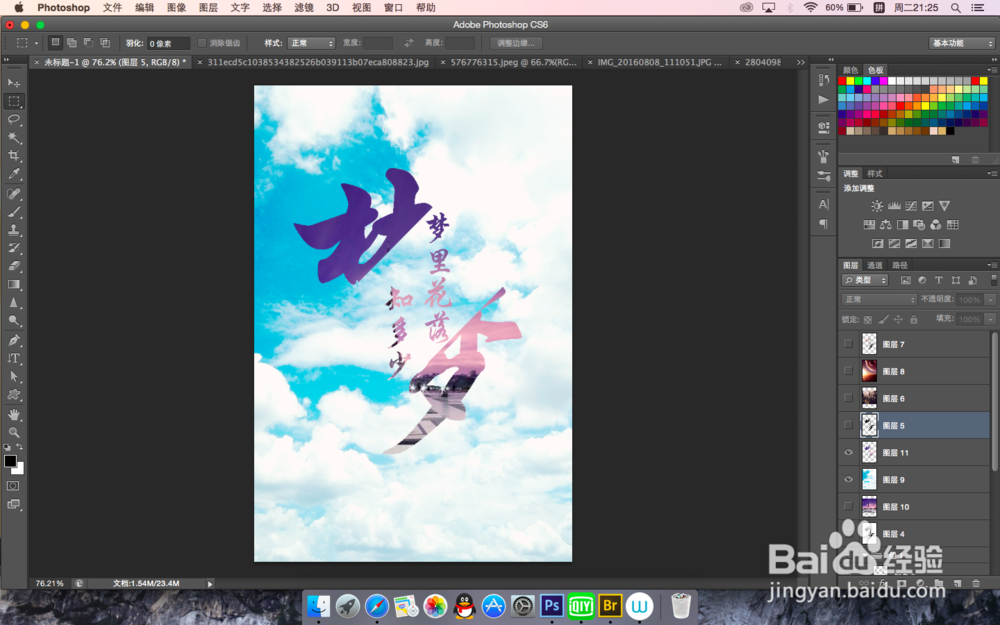1000x625 pixels.
Task: Lock all layer attributes
Action: [913, 320]
